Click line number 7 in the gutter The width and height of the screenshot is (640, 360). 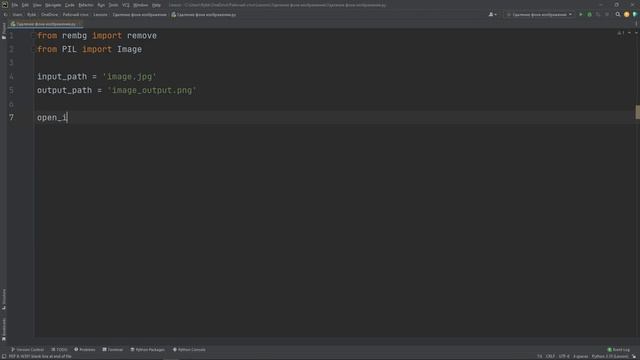tap(11, 118)
